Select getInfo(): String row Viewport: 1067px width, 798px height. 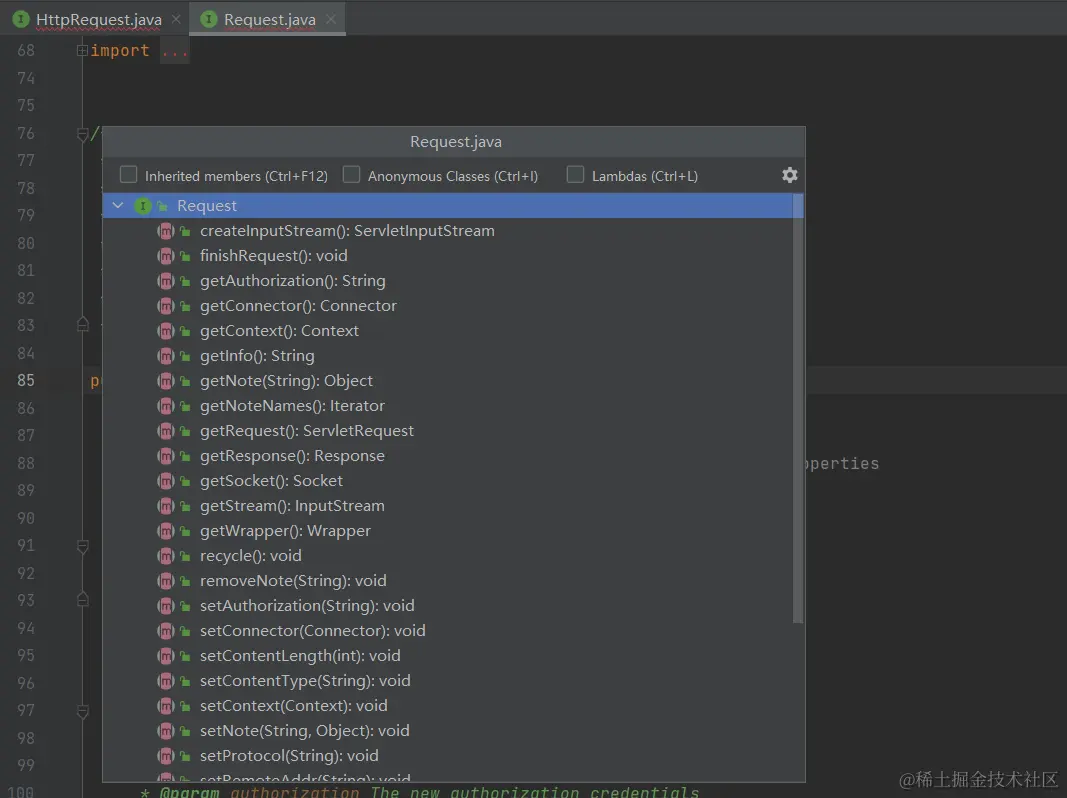(448, 356)
